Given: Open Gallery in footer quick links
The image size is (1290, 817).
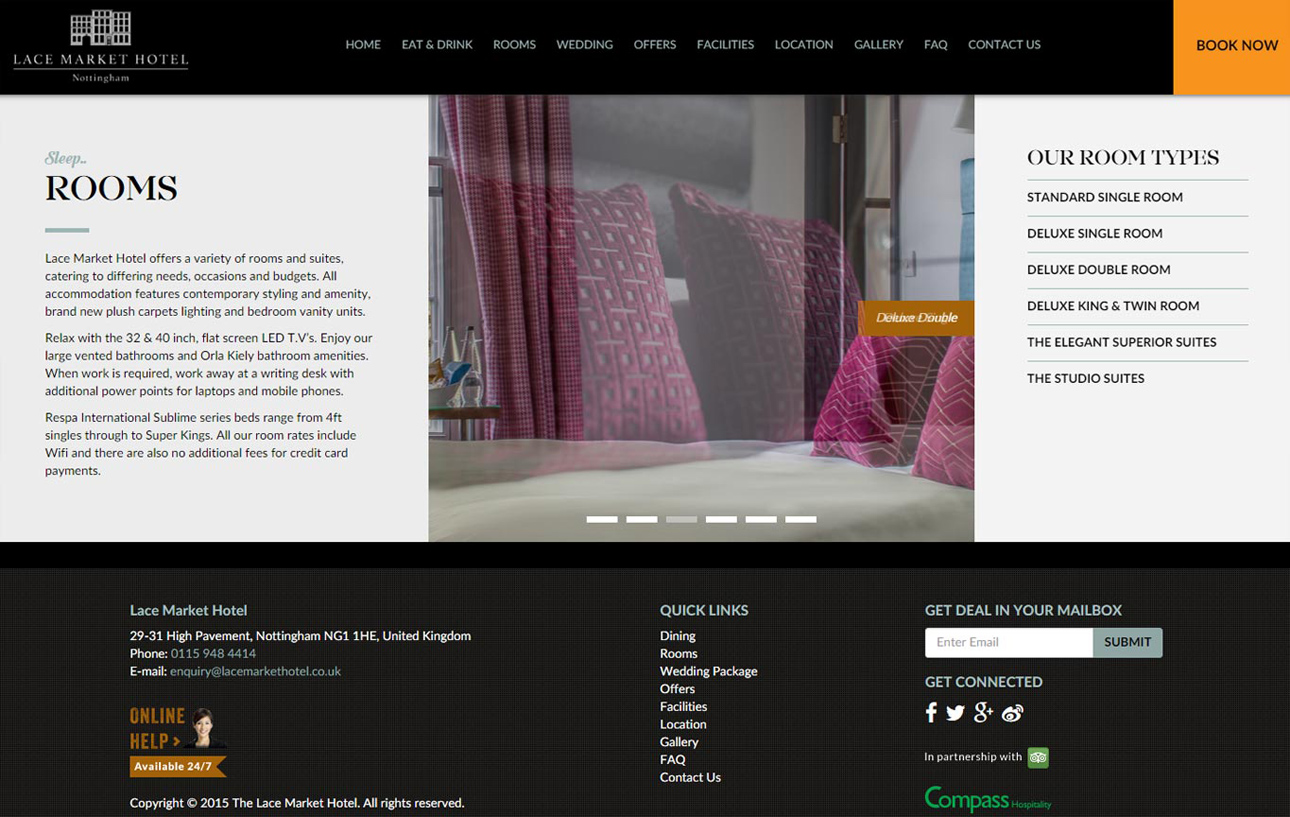Looking at the screenshot, I should [679, 742].
